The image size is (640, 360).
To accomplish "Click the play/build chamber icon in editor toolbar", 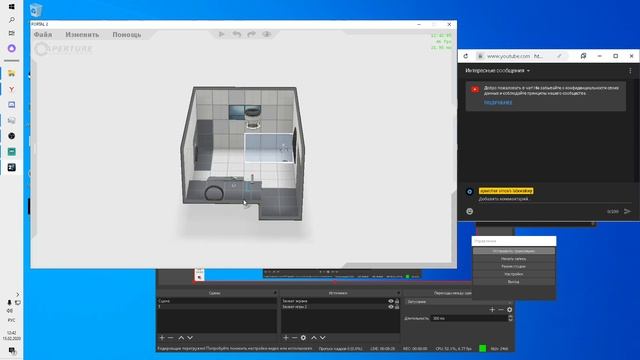I will 222,34.
